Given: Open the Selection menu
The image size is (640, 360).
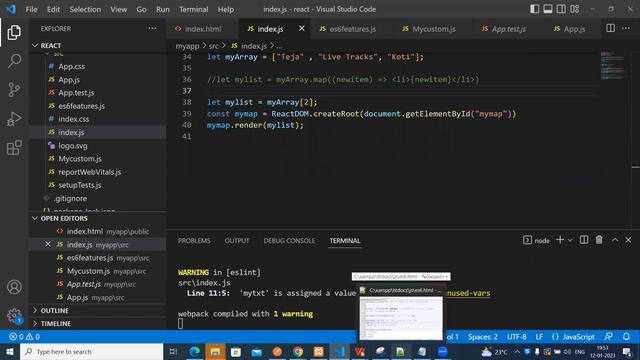Looking at the screenshot, I should pyautogui.click(x=85, y=9).
